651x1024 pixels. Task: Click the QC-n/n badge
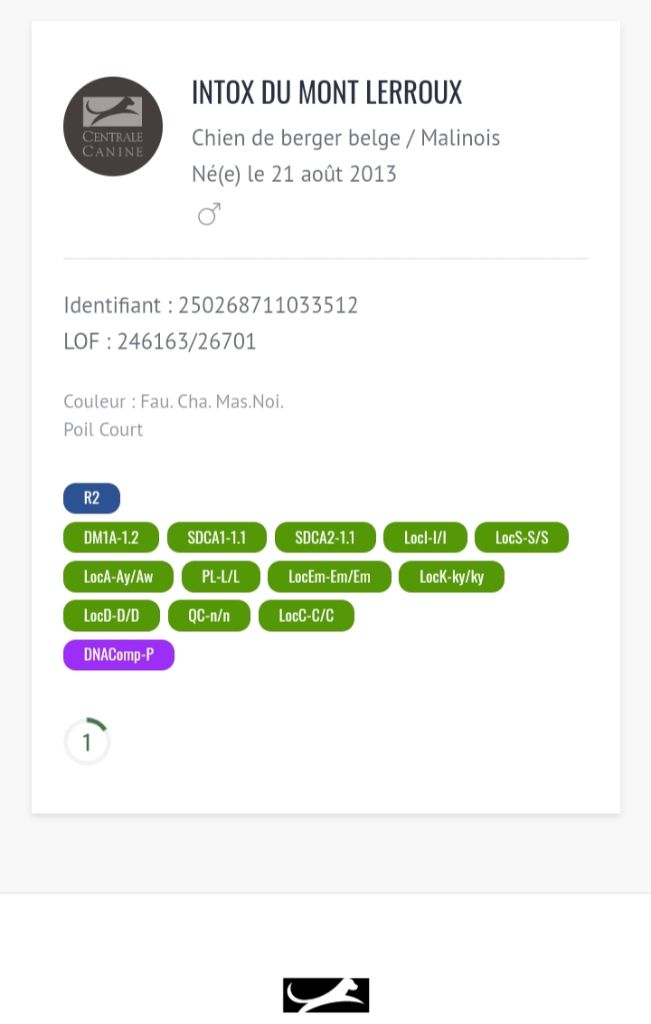208,615
